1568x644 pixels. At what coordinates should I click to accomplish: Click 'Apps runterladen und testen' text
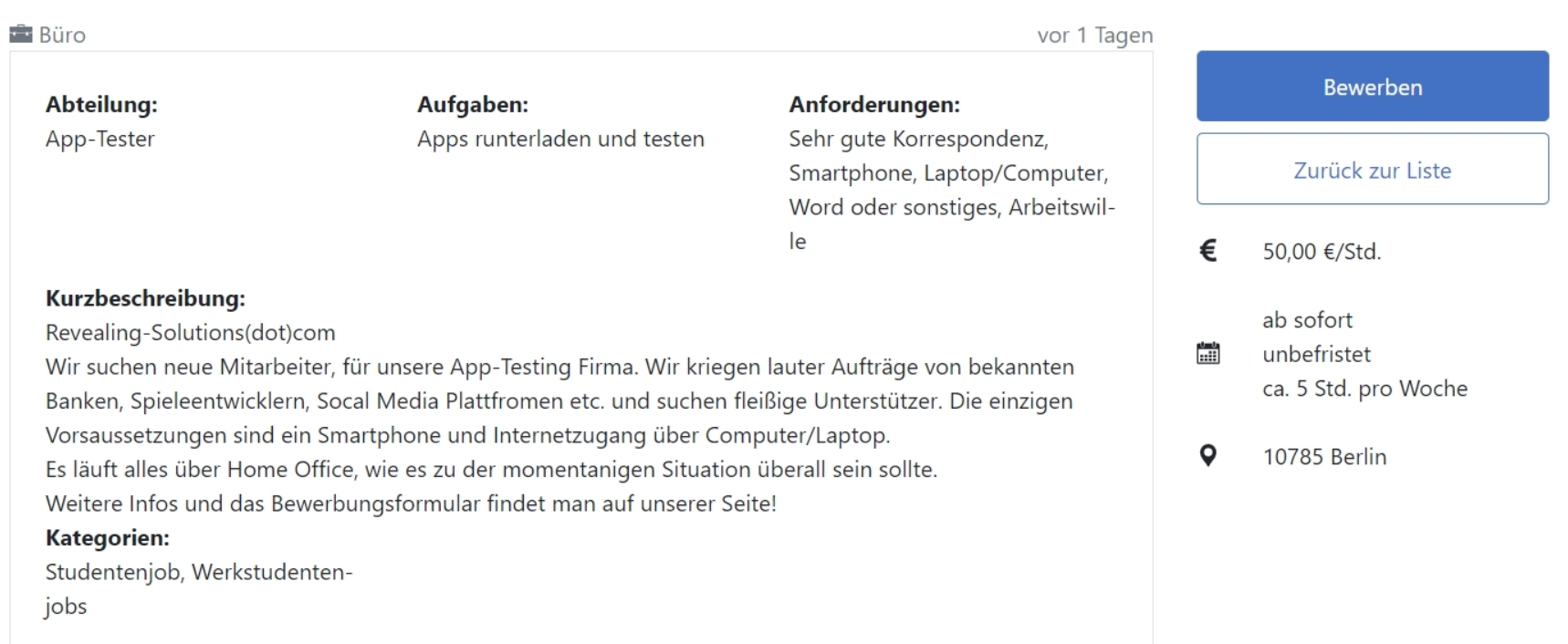click(560, 140)
